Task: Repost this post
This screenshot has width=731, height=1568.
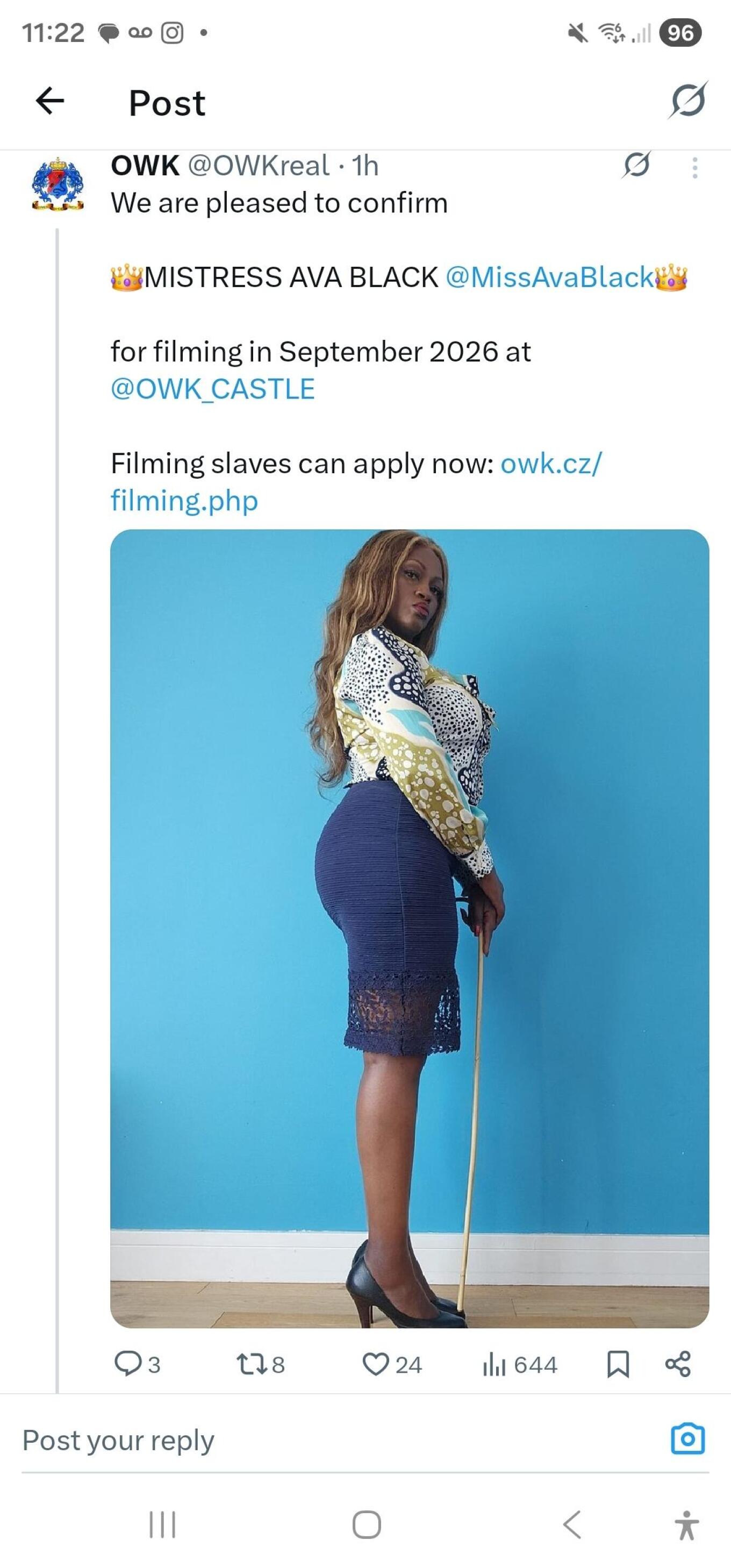Action: click(x=252, y=1364)
